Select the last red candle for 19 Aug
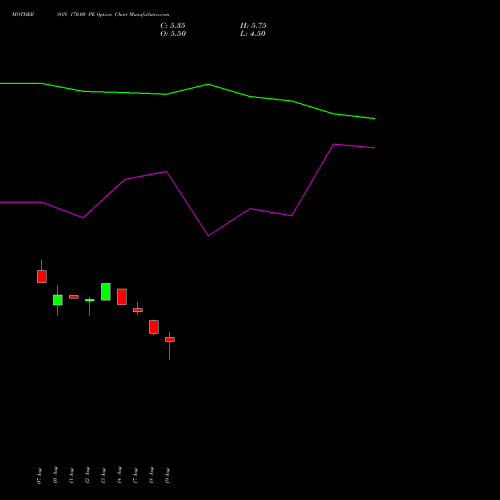Image resolution: width=500 pixels, height=500 pixels. [170, 339]
